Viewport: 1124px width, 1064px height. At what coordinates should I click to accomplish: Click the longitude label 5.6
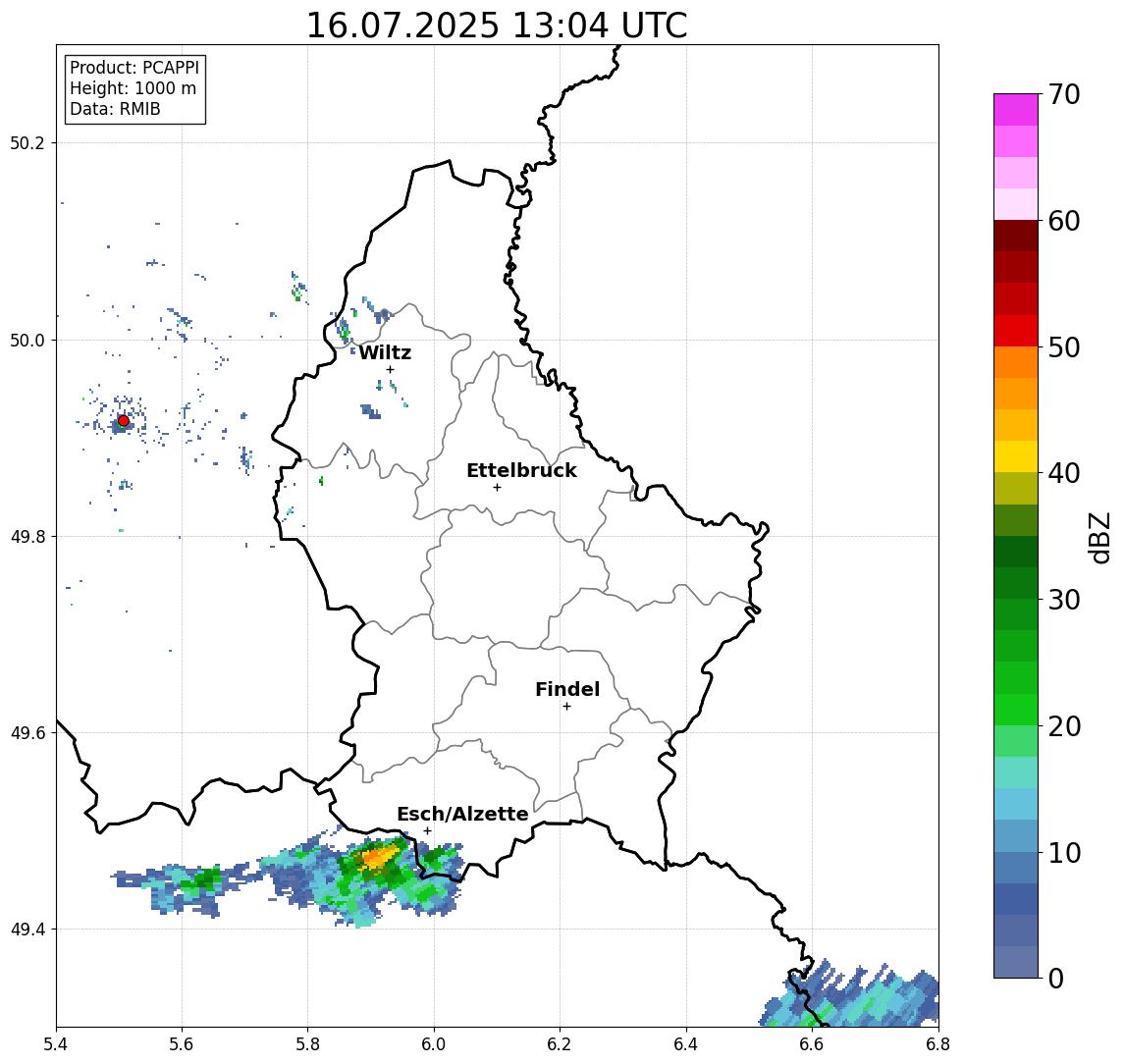point(182,1044)
